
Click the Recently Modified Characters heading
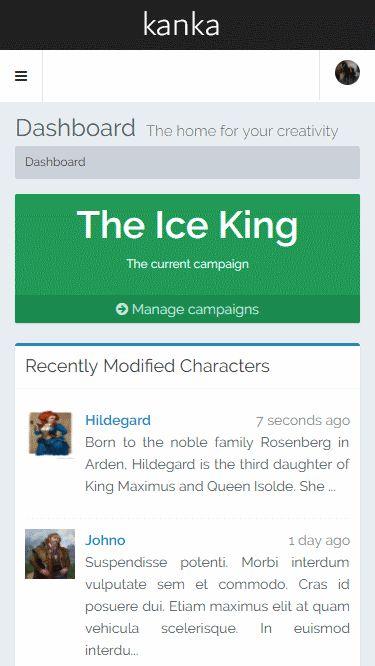coord(147,366)
